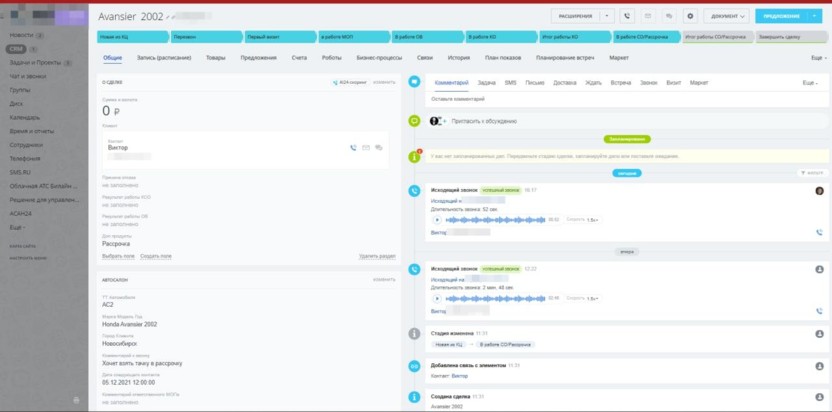Set stage to Первый визит
The image size is (832, 412).
point(279,38)
